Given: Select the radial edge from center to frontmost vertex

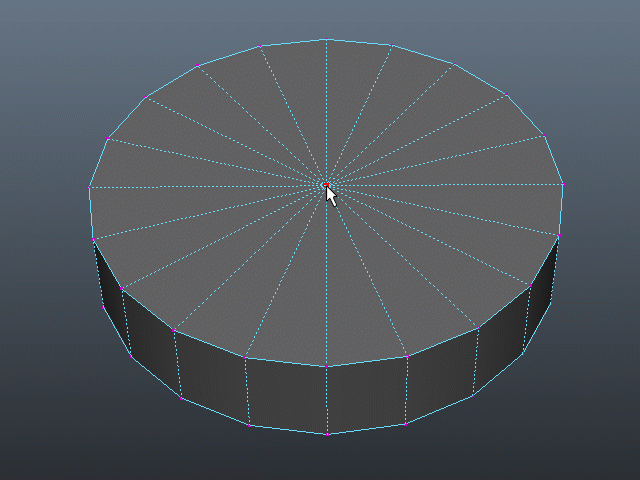Looking at the screenshot, I should point(326,278).
